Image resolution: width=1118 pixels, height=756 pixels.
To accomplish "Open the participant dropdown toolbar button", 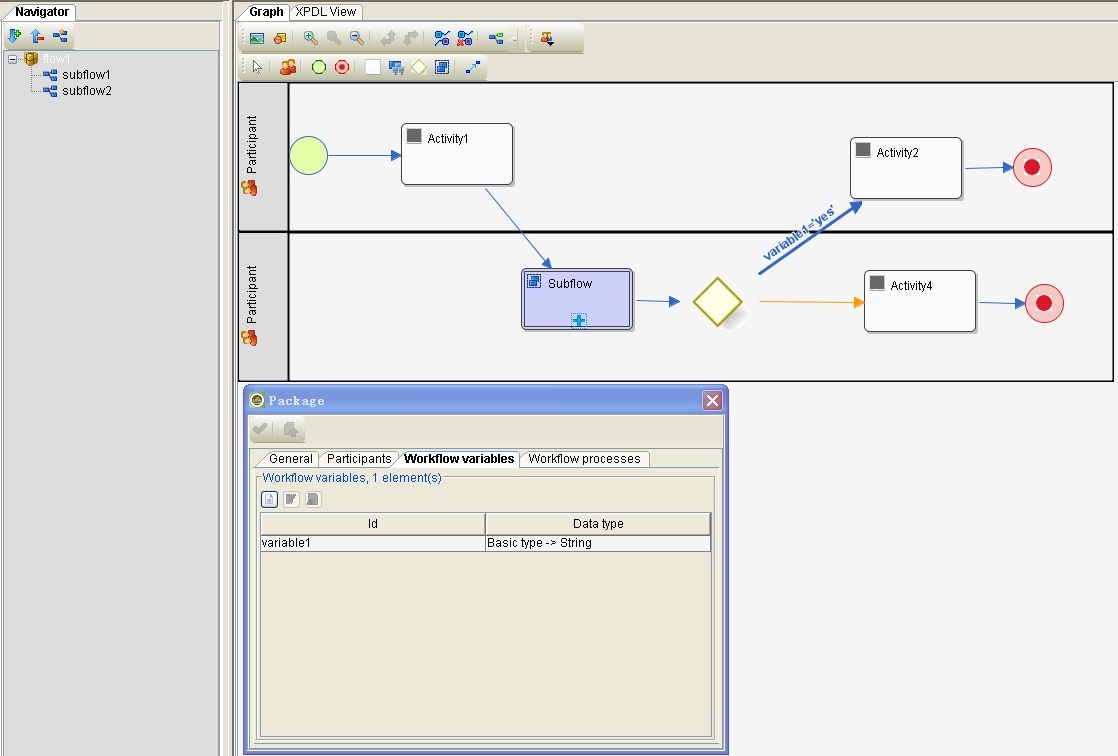I will 547,38.
